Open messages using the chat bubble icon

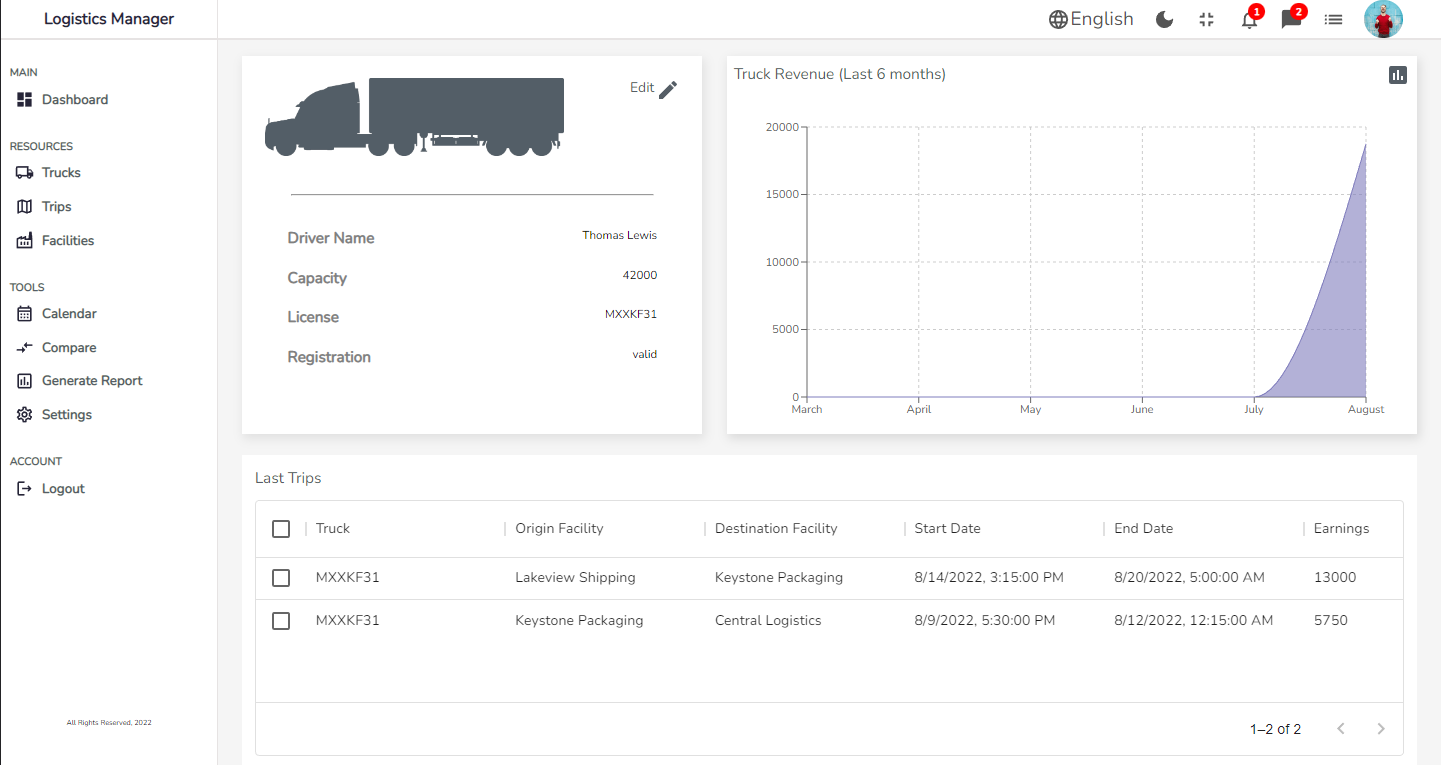pyautogui.click(x=1290, y=19)
